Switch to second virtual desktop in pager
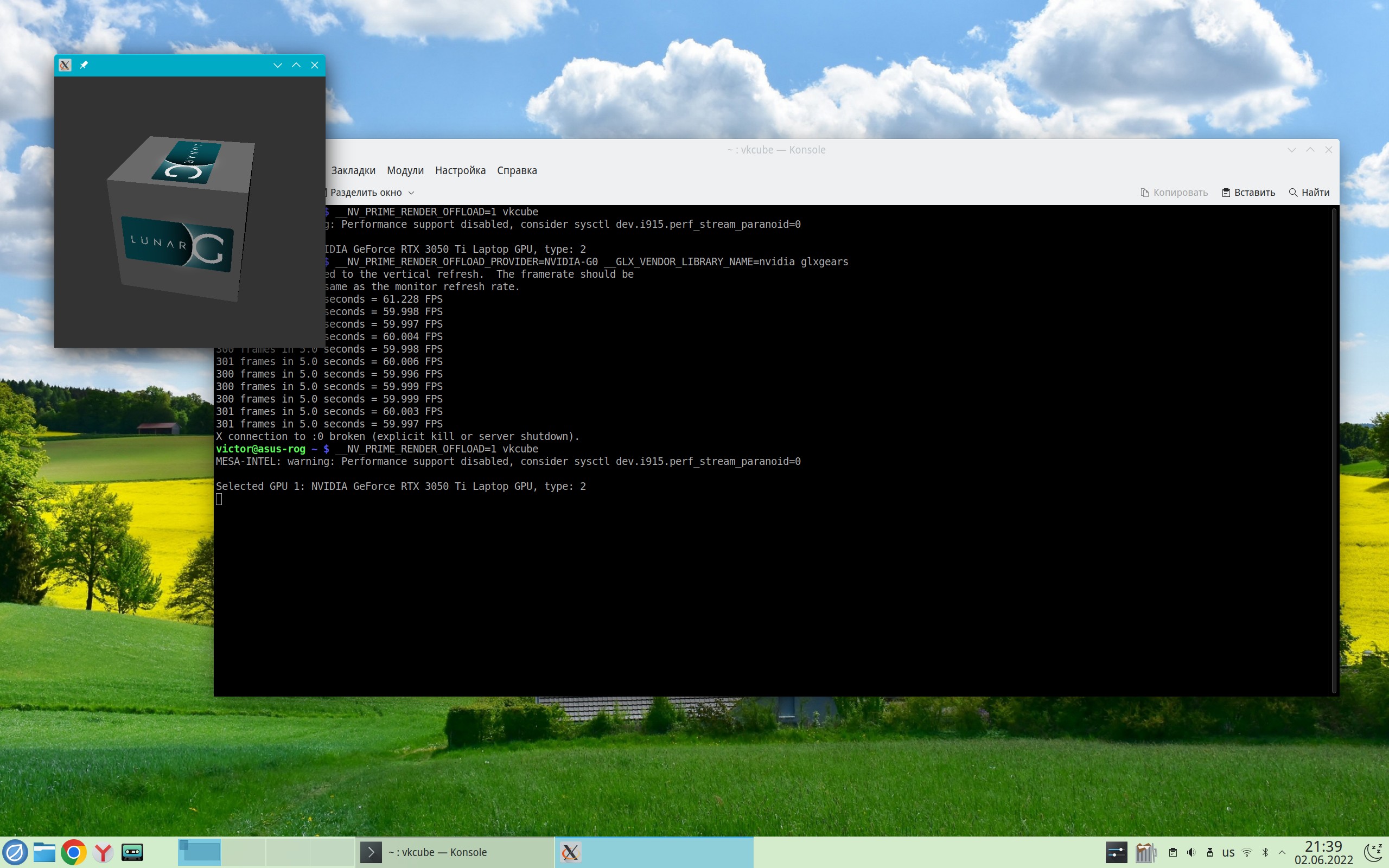Screen dimensions: 1389x868 pos(244,852)
